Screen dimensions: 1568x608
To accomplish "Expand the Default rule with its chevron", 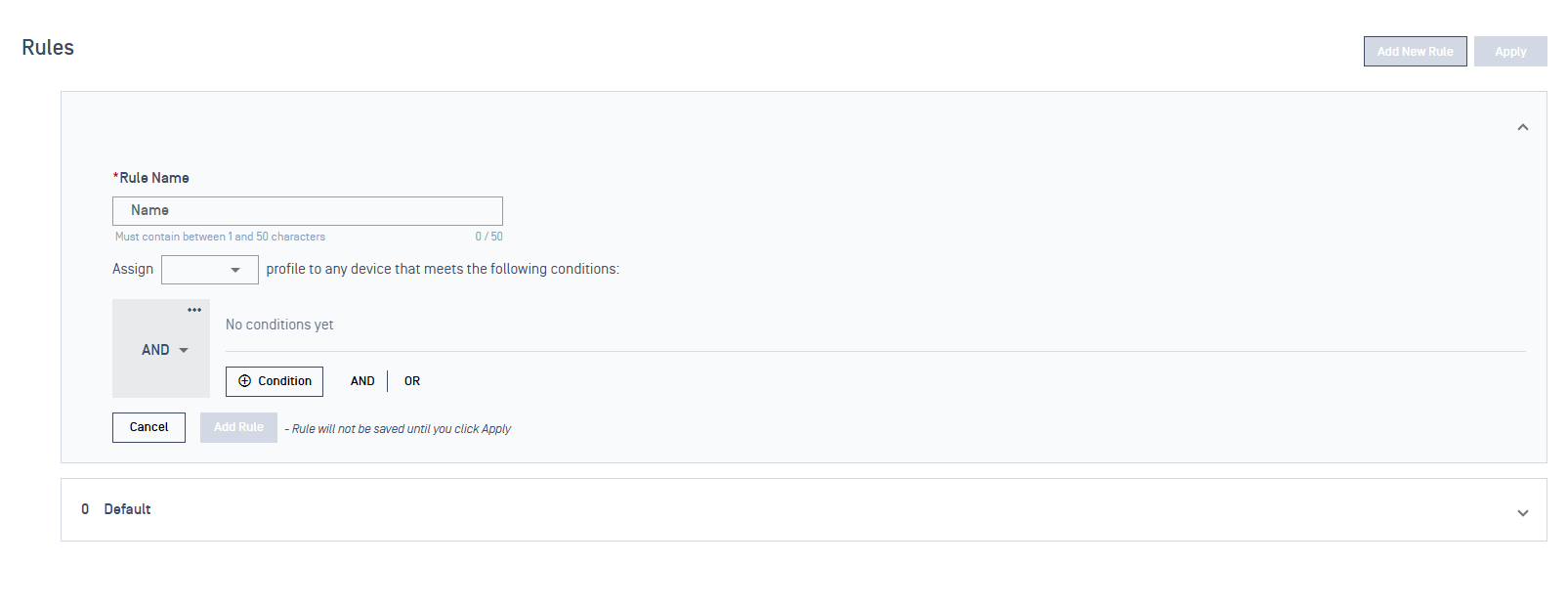I will click(x=1522, y=513).
